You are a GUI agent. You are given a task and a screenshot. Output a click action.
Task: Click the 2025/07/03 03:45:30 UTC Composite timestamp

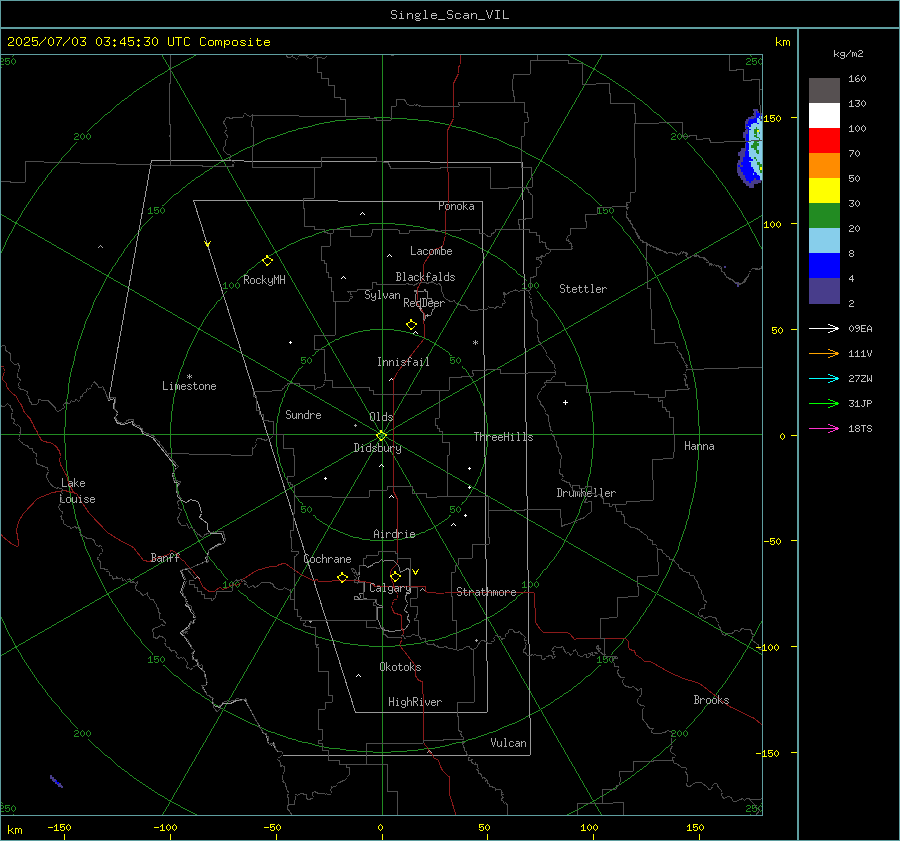138,42
